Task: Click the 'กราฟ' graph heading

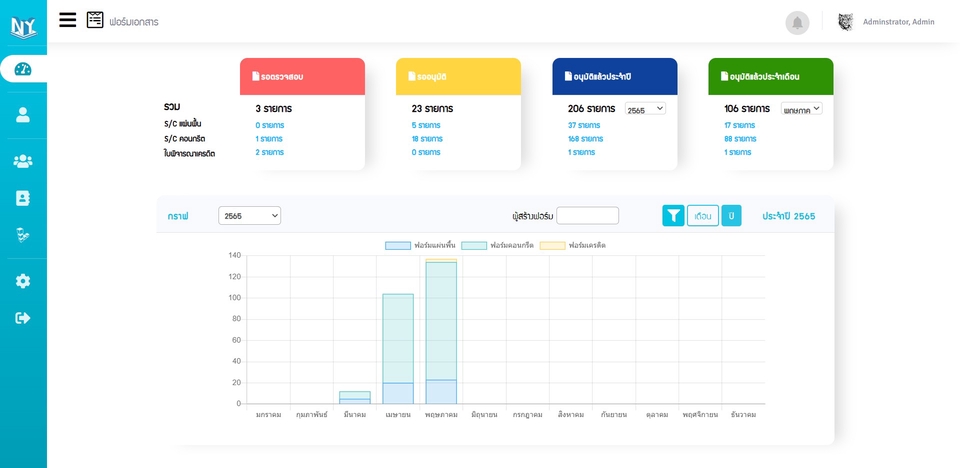Action: [x=178, y=216]
